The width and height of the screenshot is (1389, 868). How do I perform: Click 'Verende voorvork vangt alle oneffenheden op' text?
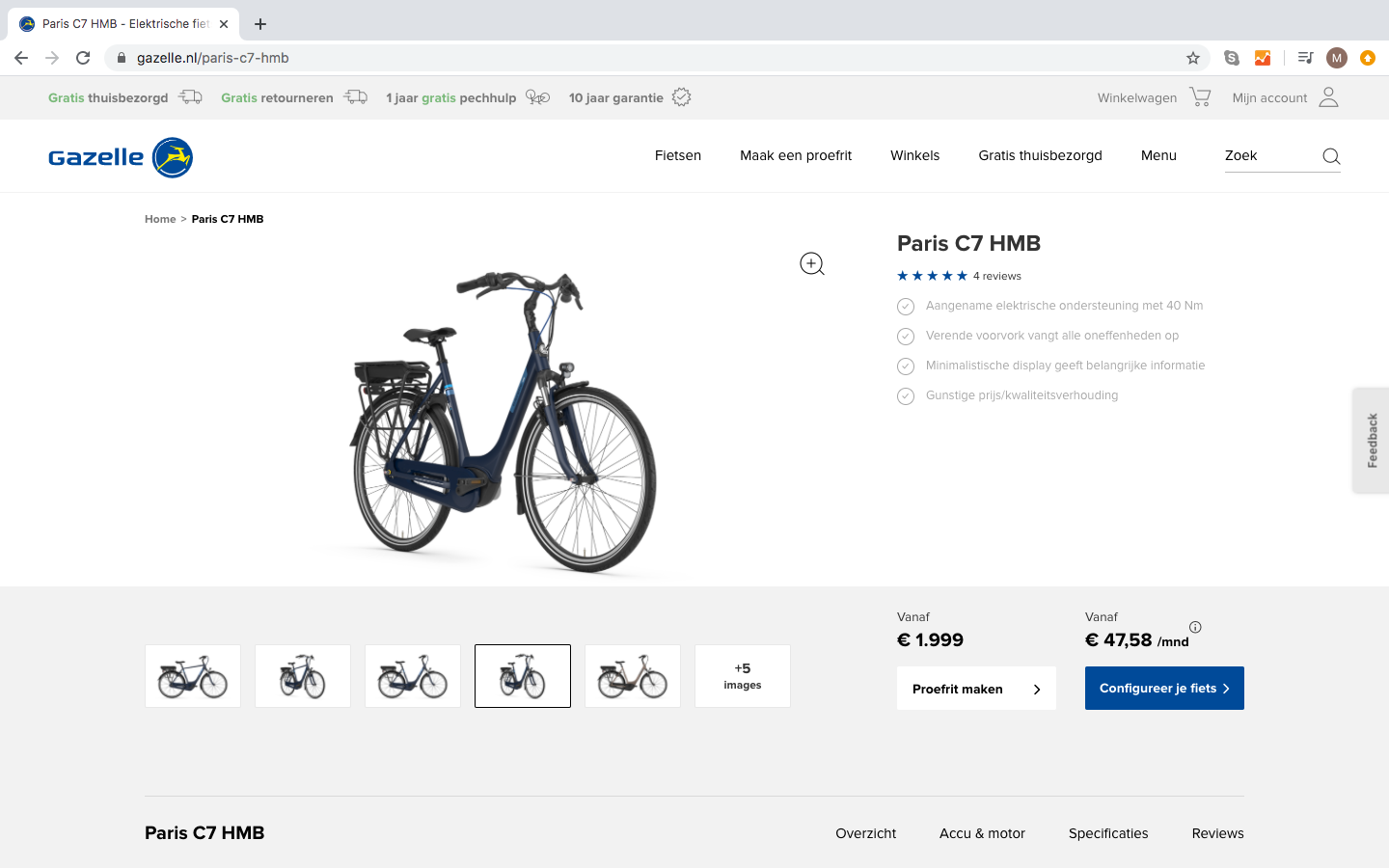pos(1051,336)
